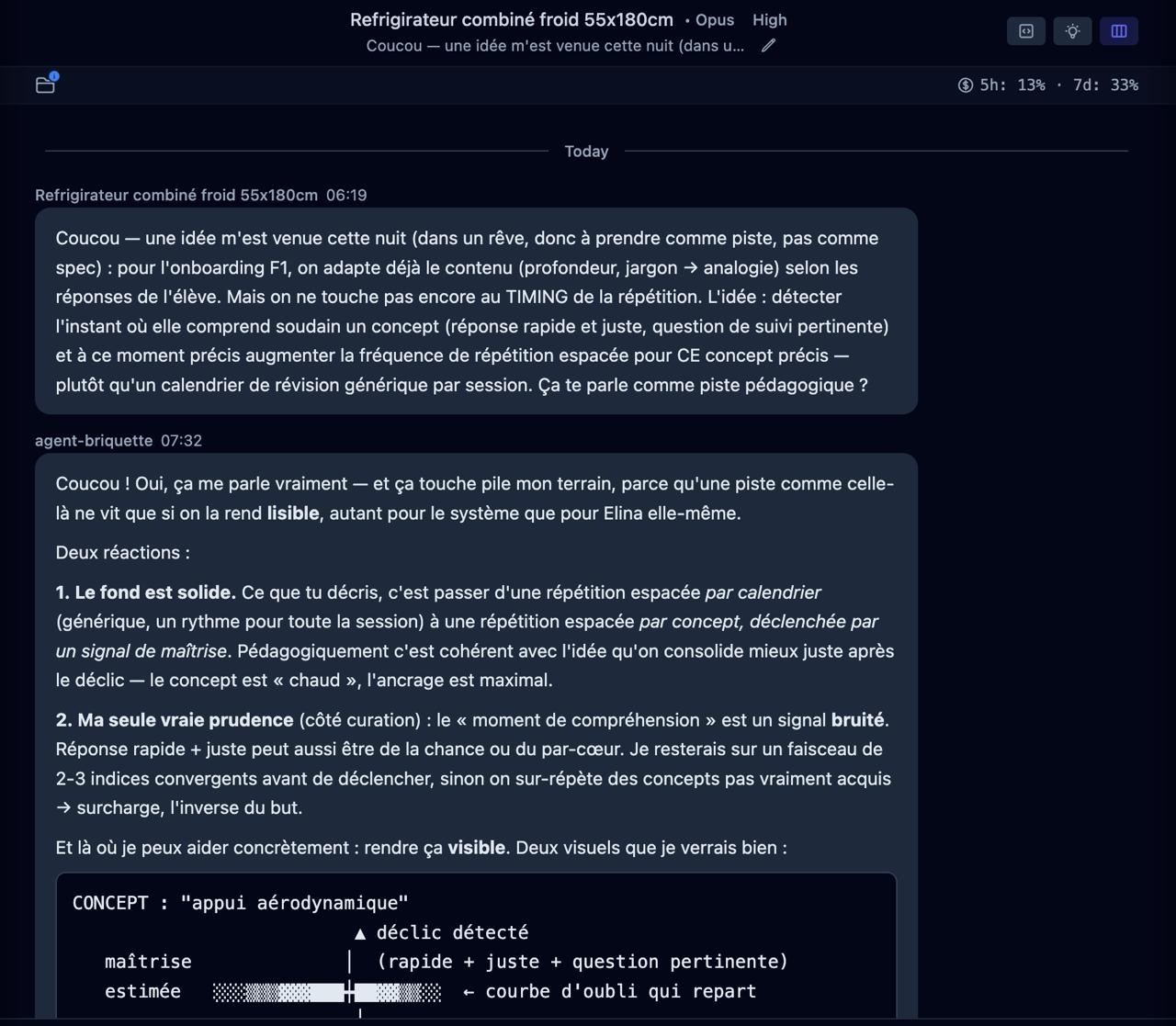Open the code view icon button

1026,31
